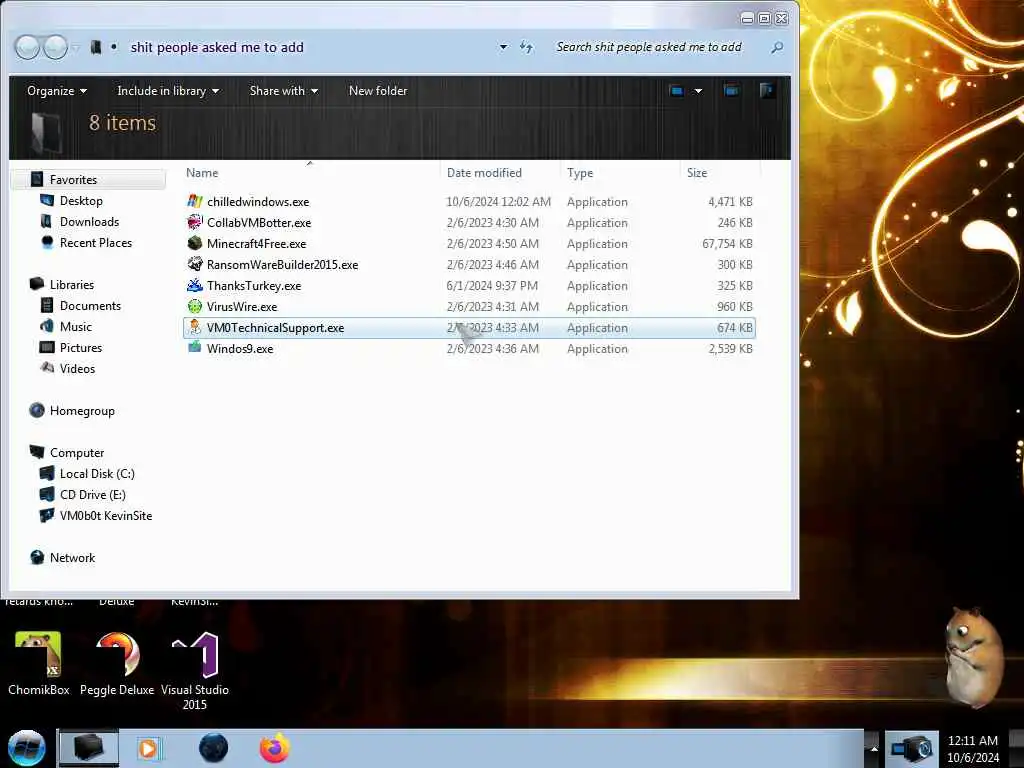The width and height of the screenshot is (1024, 768).
Task: Expand the view options dropdown arrow
Action: coord(698,91)
